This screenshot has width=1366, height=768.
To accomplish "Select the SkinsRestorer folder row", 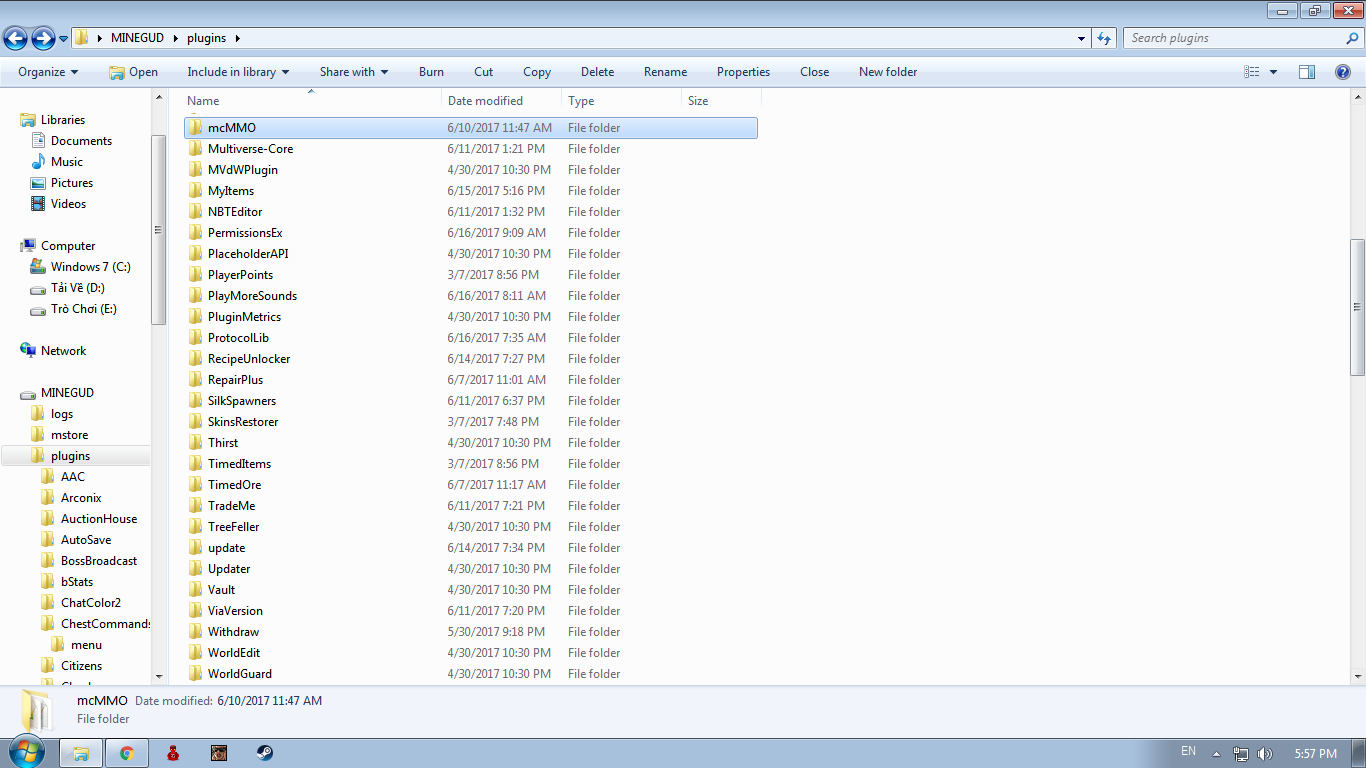I will pyautogui.click(x=470, y=422).
